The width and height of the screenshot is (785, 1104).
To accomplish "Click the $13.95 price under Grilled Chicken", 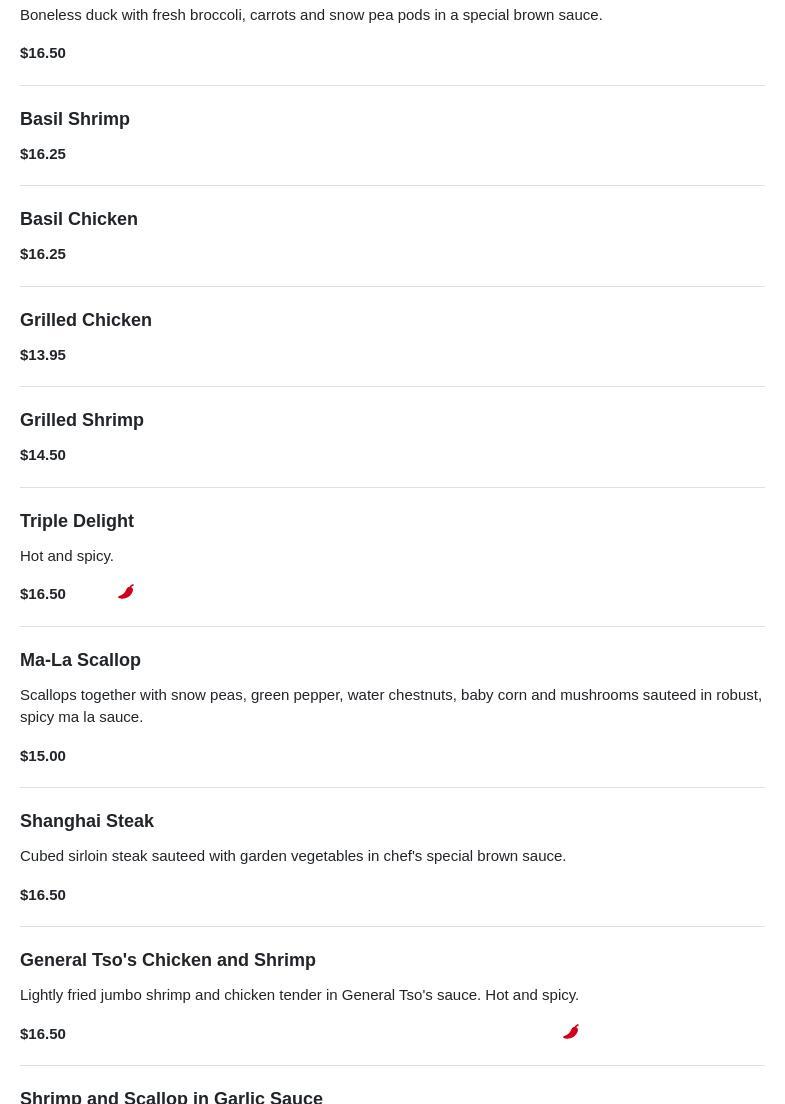I will click(x=43, y=354).
